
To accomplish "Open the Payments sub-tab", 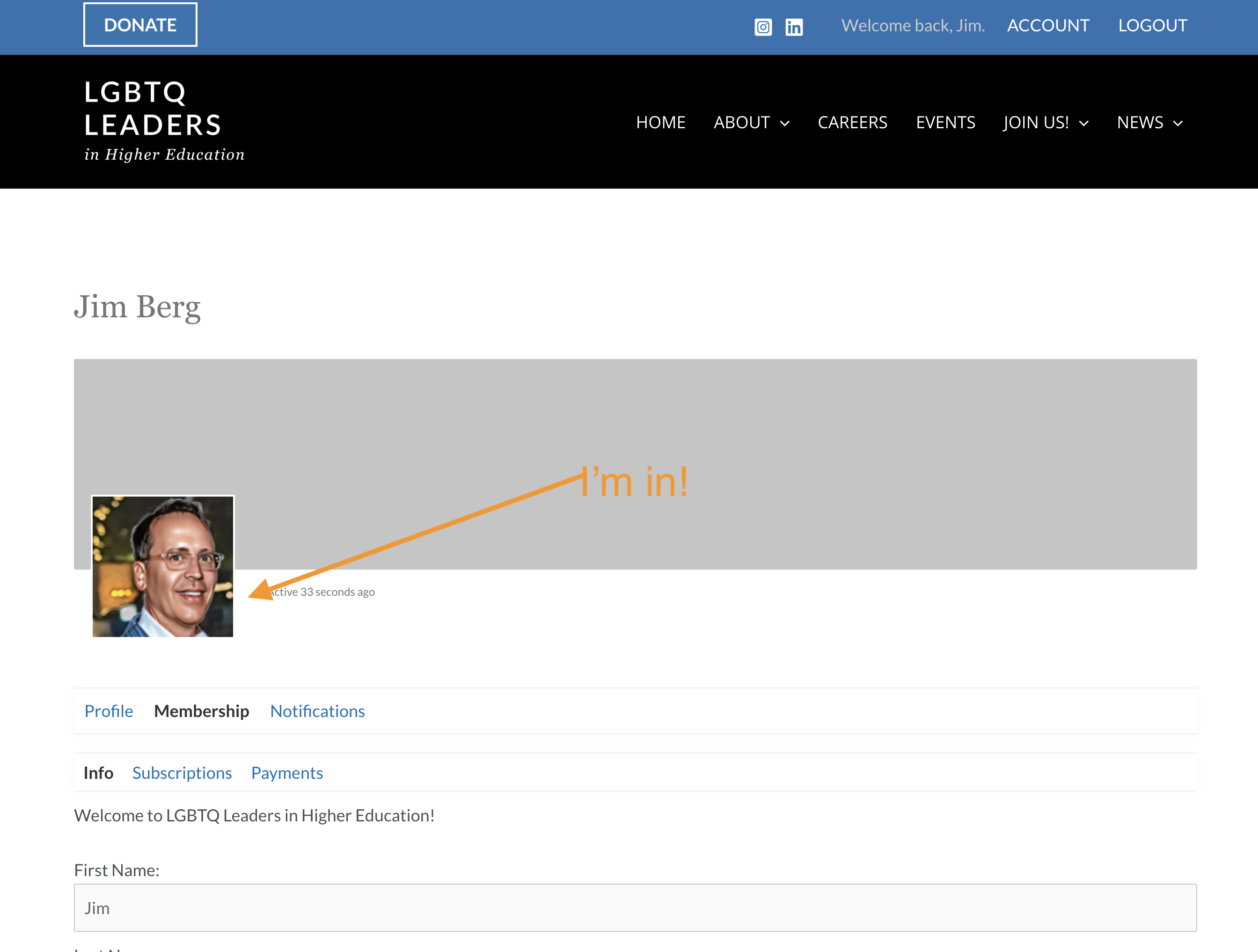I will (287, 773).
